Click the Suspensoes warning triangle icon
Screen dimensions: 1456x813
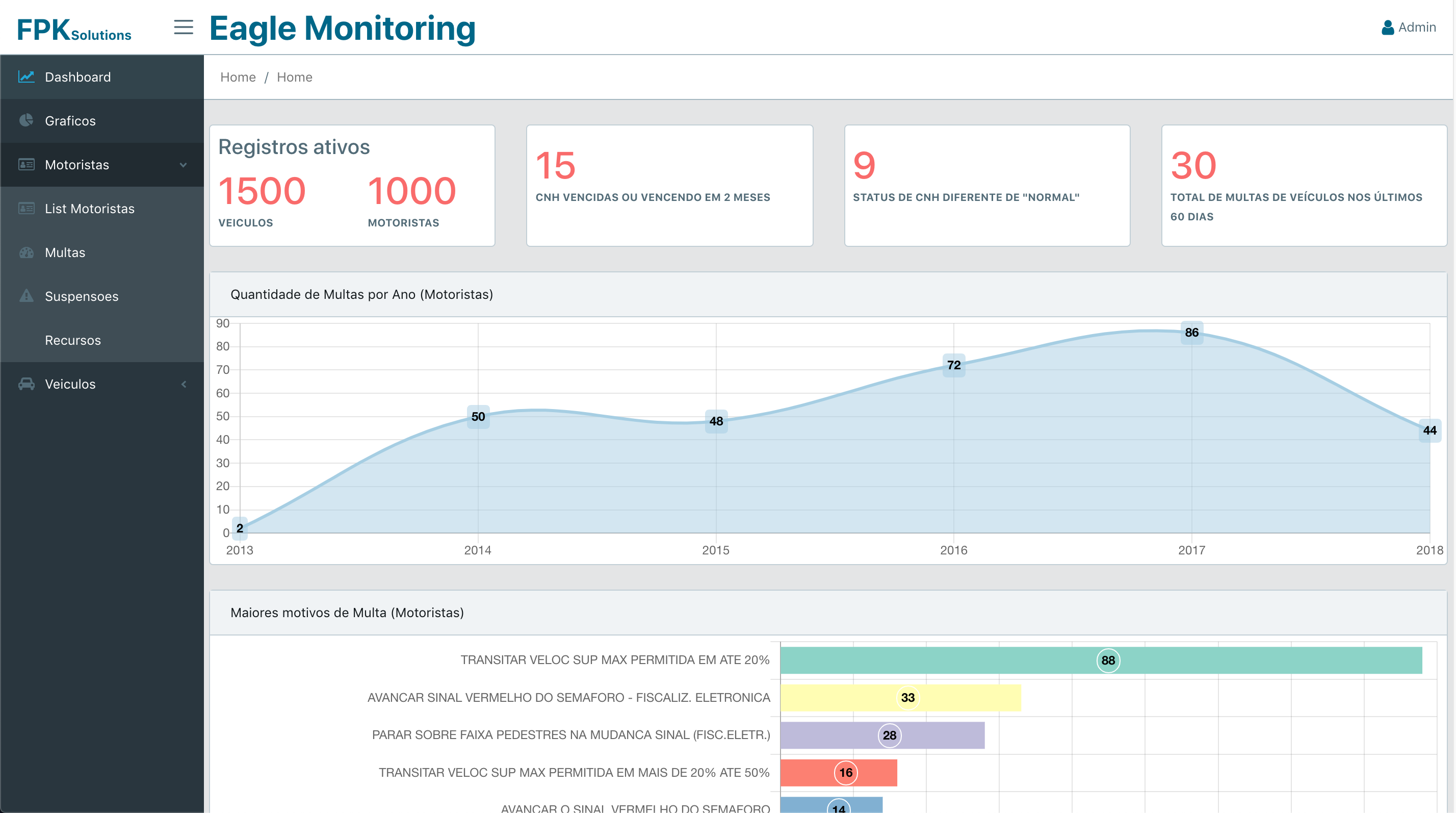pos(26,296)
